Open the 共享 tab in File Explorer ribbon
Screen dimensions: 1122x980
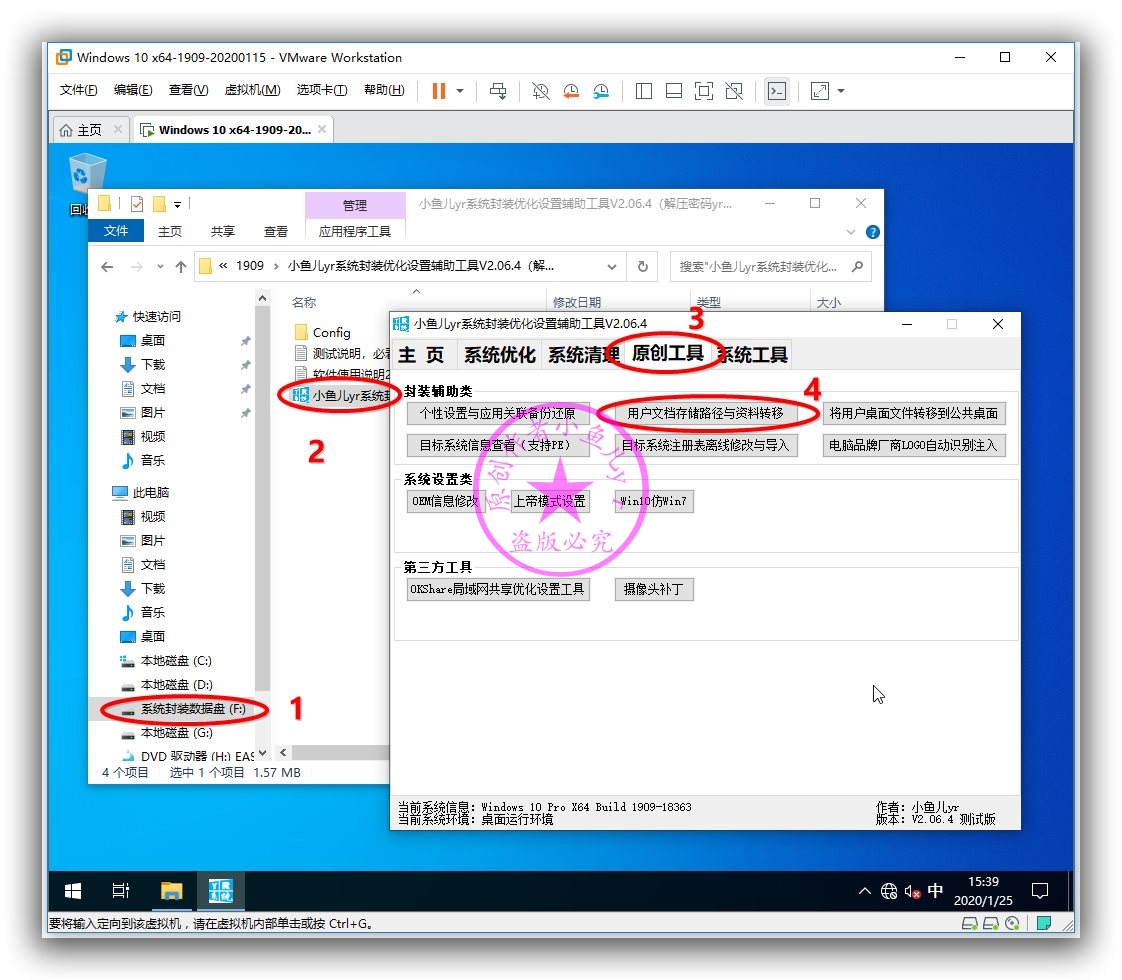pos(223,231)
